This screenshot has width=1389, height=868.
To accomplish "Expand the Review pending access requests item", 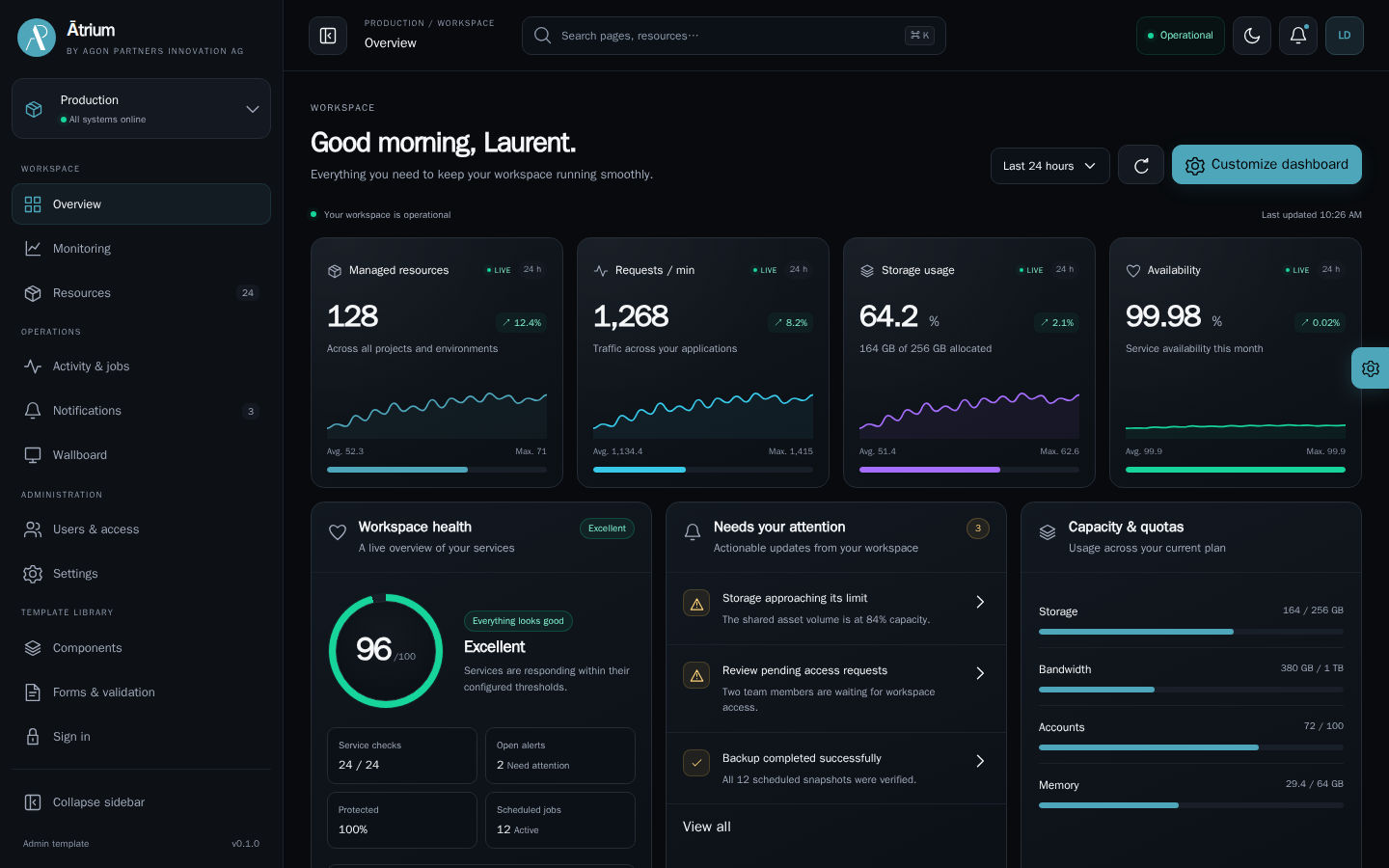I will tap(836, 689).
